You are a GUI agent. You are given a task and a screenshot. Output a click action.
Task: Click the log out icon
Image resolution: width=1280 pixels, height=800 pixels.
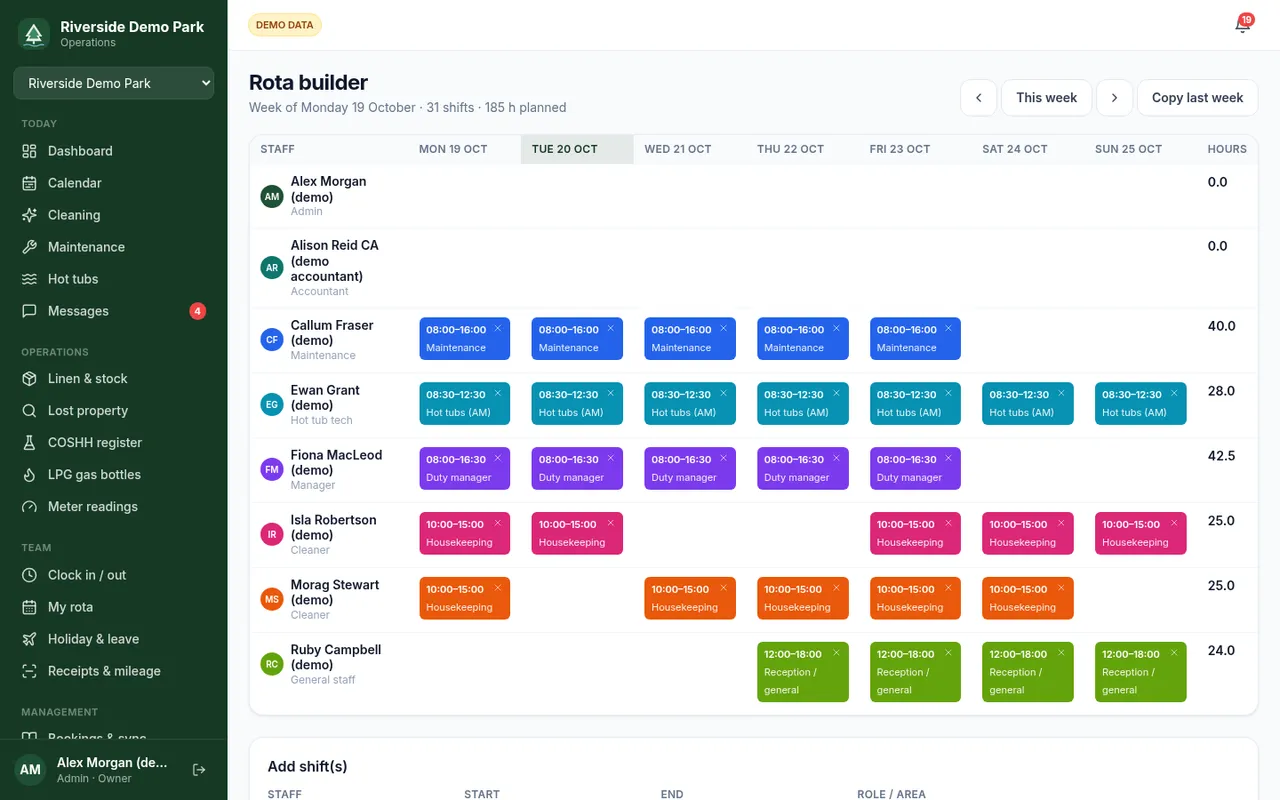[199, 770]
